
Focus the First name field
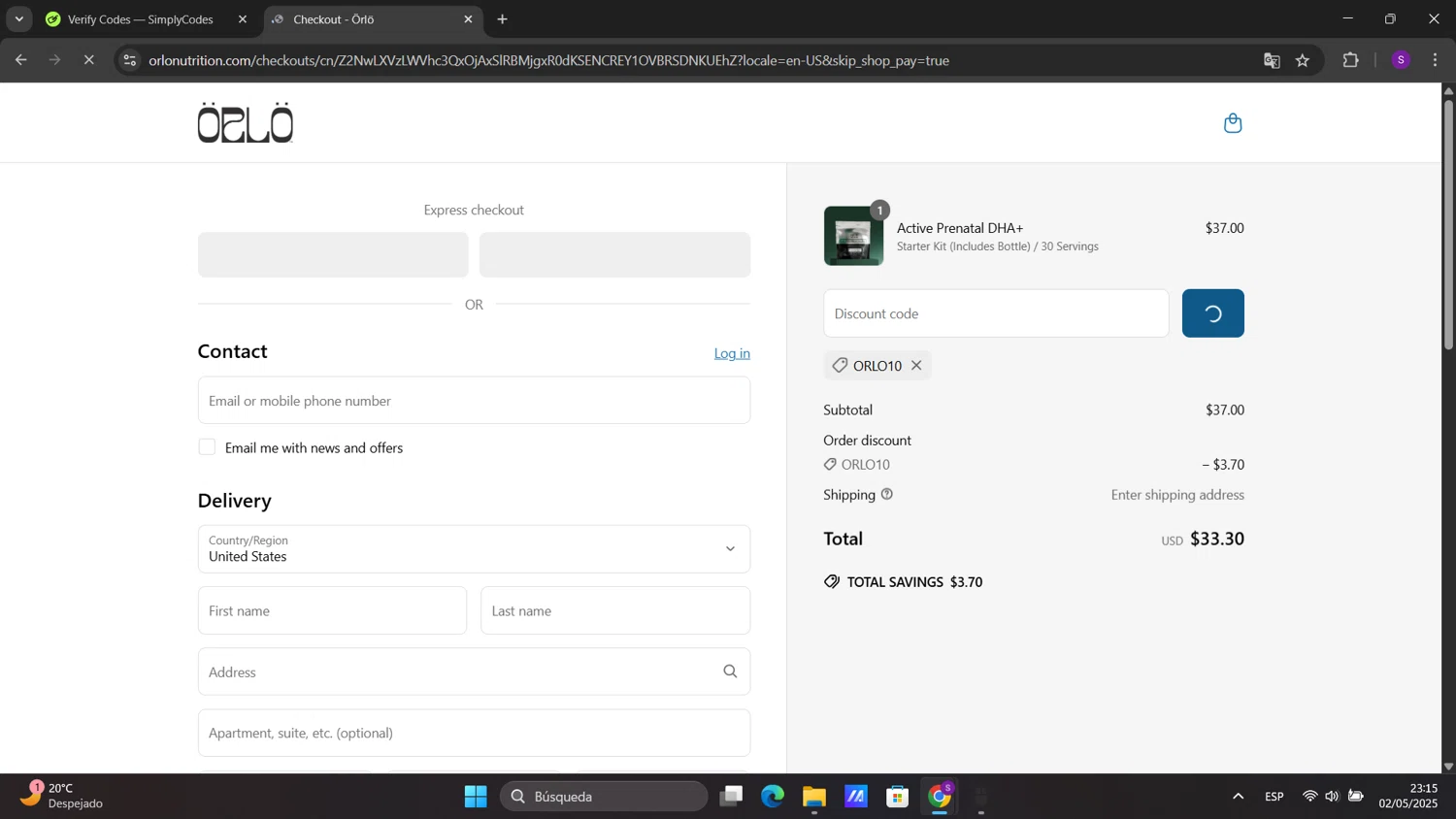(x=332, y=610)
